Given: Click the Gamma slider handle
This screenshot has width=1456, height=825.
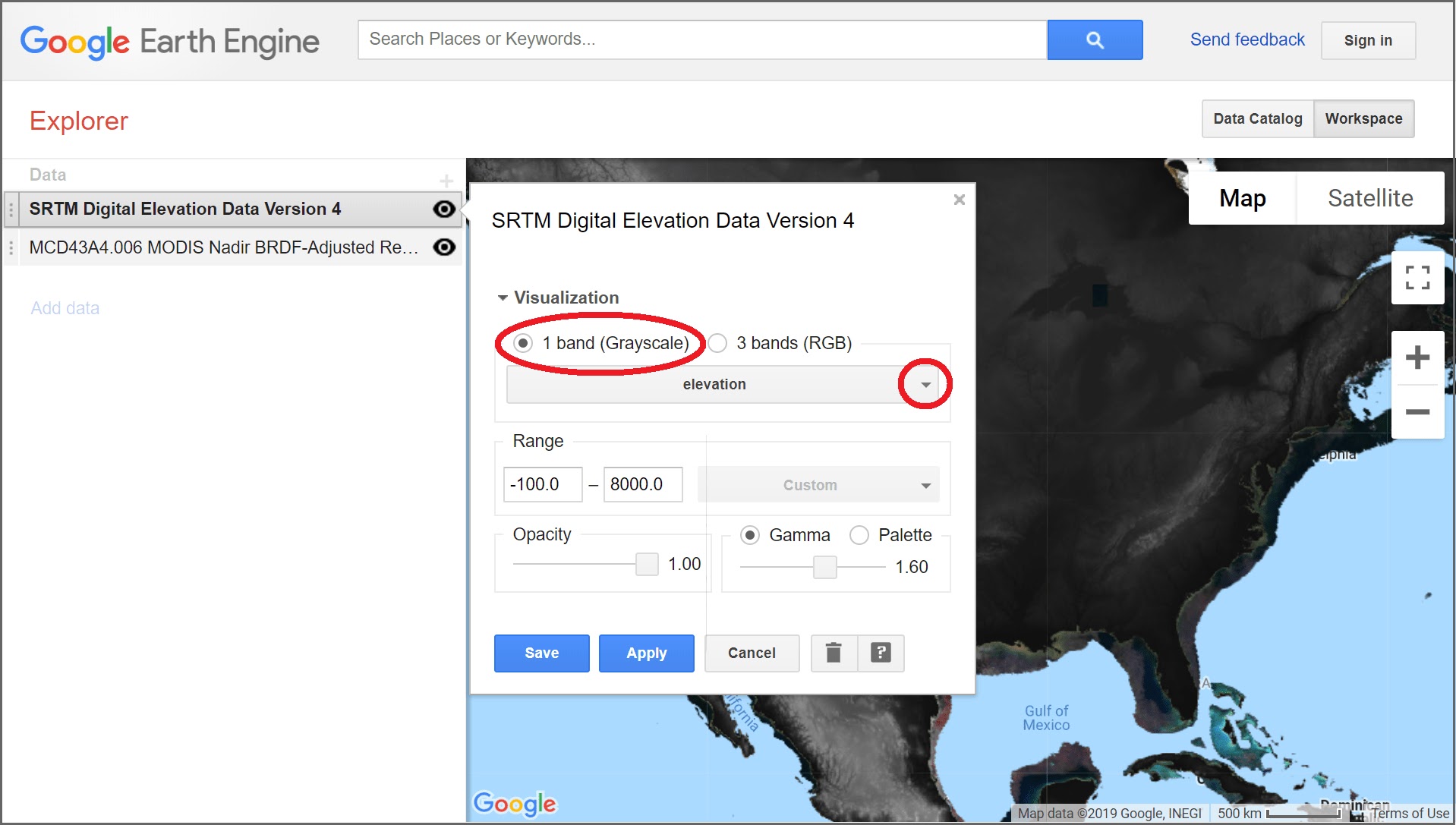Looking at the screenshot, I should click(x=825, y=567).
